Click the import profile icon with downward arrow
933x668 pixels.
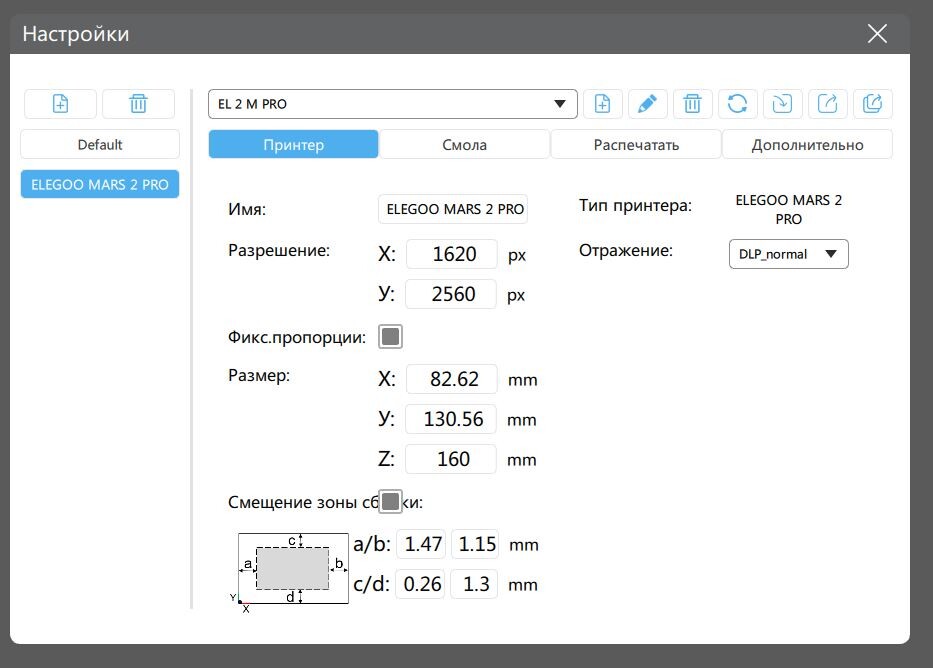point(782,104)
